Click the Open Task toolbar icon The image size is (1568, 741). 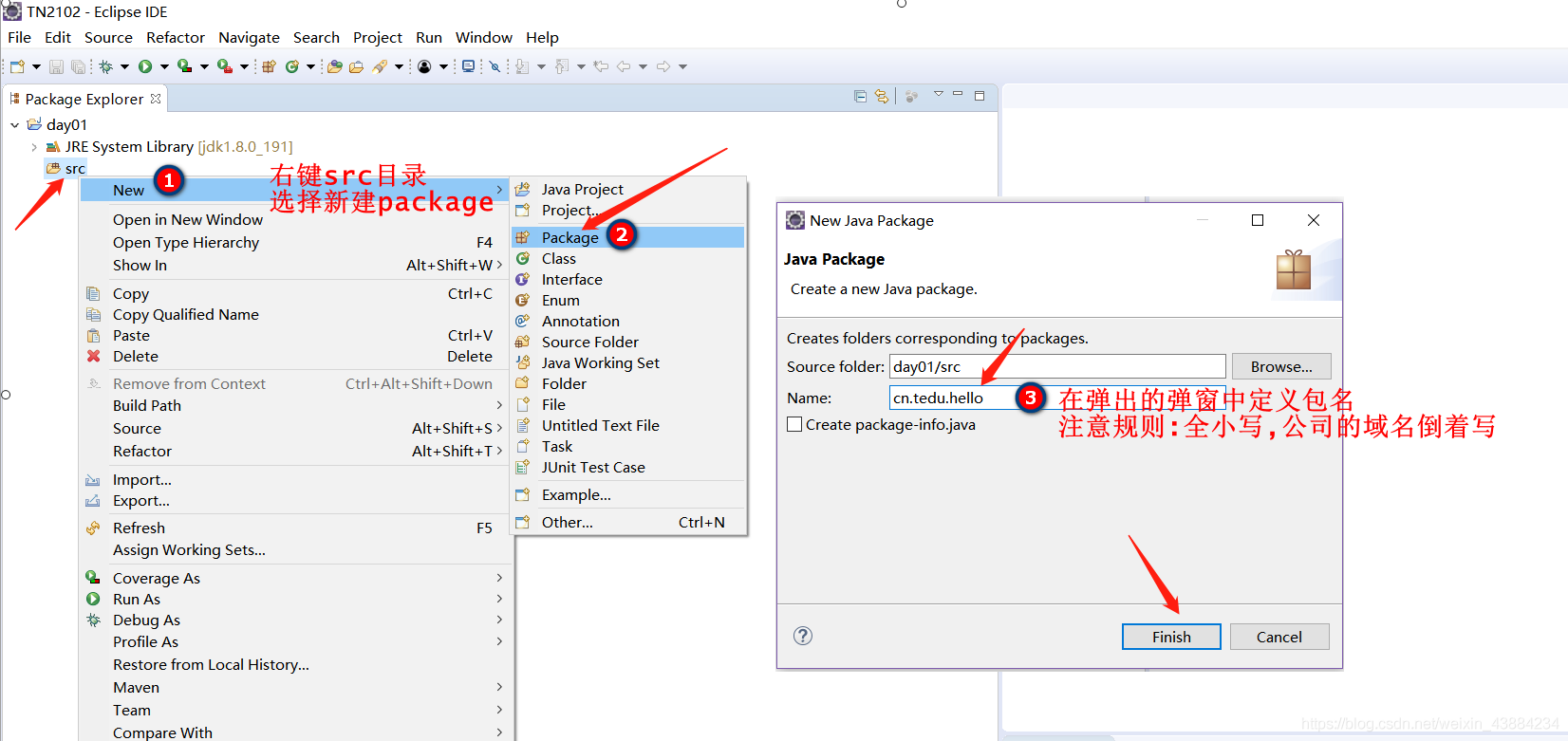(x=356, y=66)
